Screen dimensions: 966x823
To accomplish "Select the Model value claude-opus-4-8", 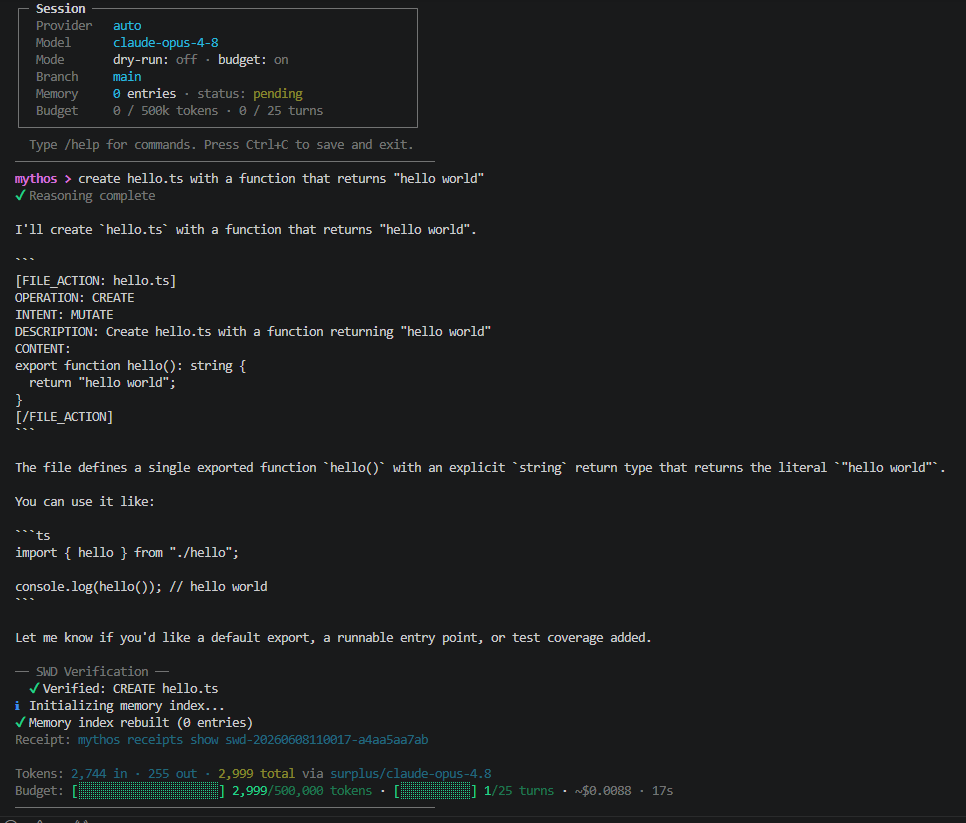I will 165,43.
